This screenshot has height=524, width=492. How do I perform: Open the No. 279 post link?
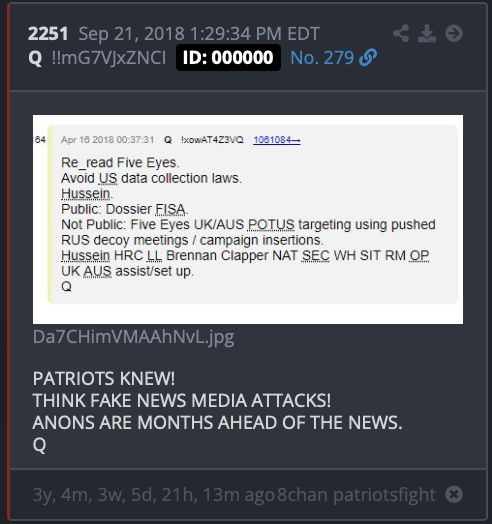click(x=322, y=58)
